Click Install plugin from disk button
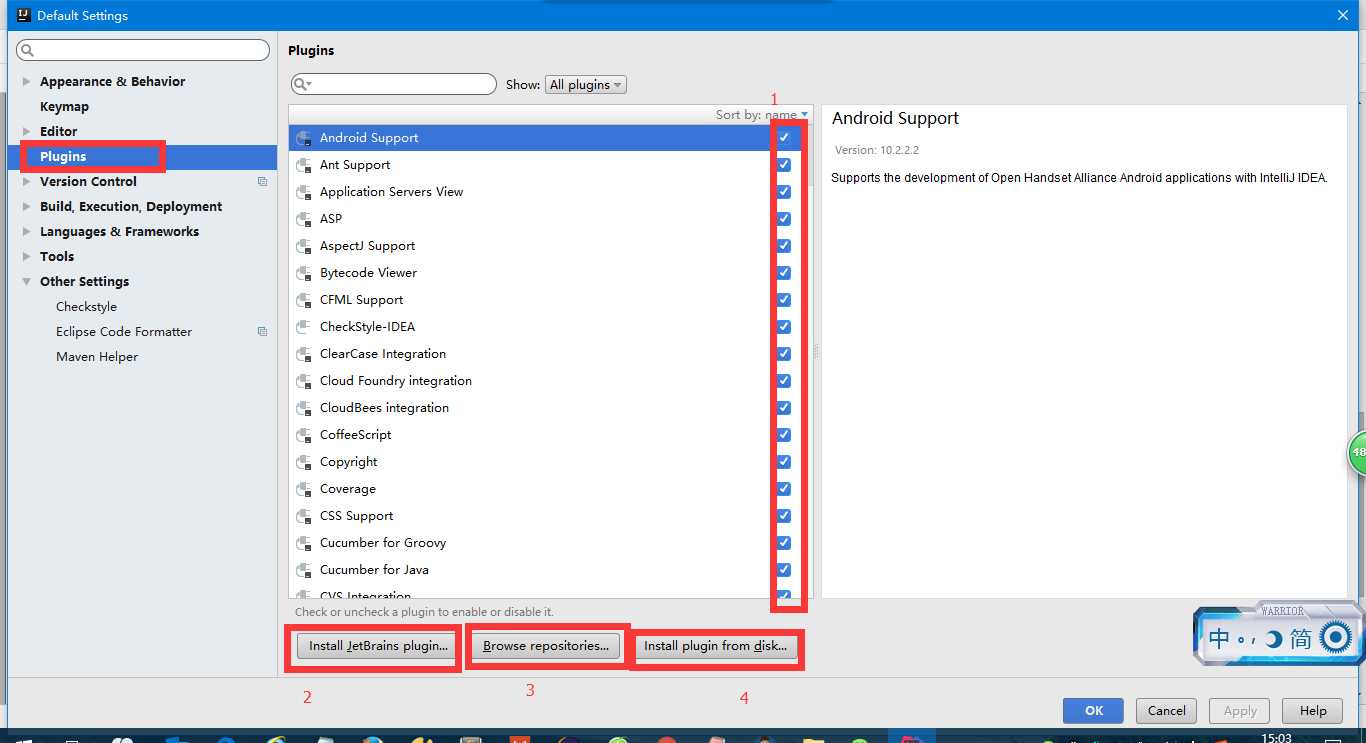The height and width of the screenshot is (743, 1366). click(715, 646)
